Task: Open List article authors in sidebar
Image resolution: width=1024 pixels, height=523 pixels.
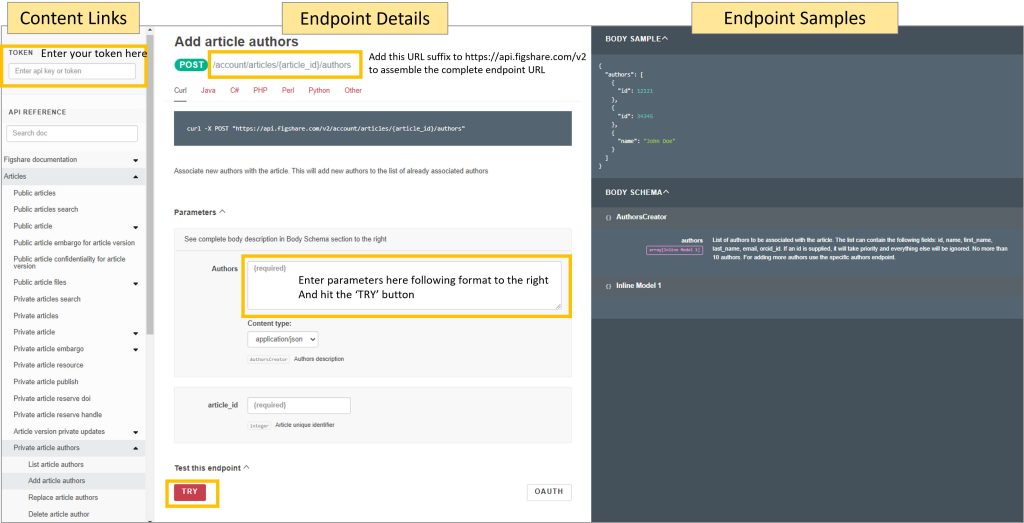Action: (56, 465)
